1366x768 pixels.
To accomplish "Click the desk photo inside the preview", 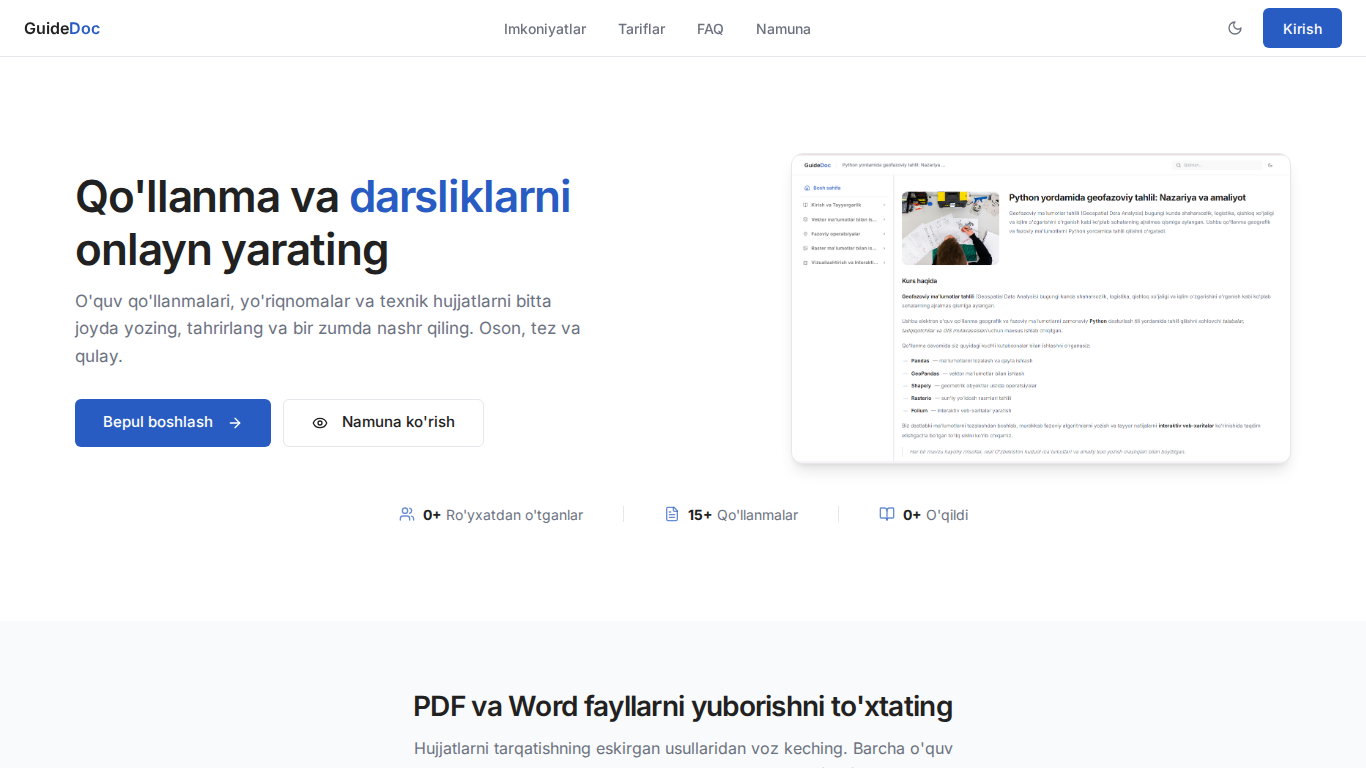I will (950, 228).
